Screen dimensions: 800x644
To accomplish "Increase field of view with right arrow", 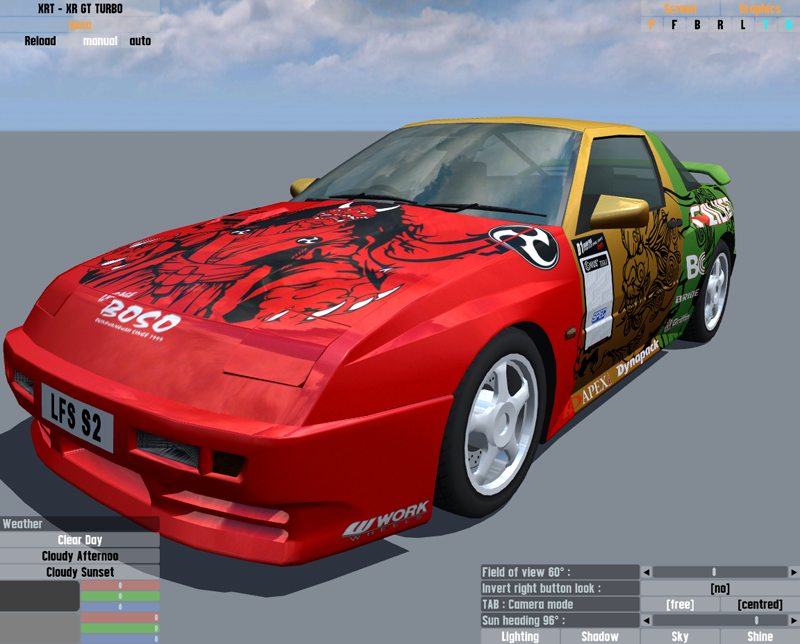I will point(794,572).
